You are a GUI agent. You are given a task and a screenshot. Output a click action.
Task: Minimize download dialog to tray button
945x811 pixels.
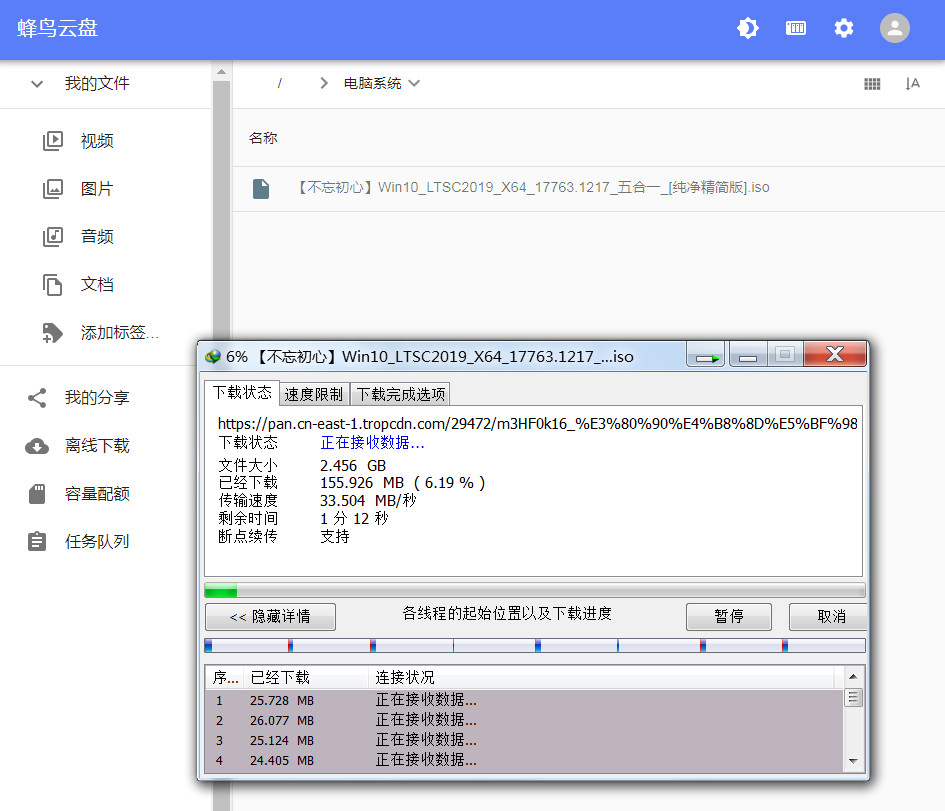(706, 355)
